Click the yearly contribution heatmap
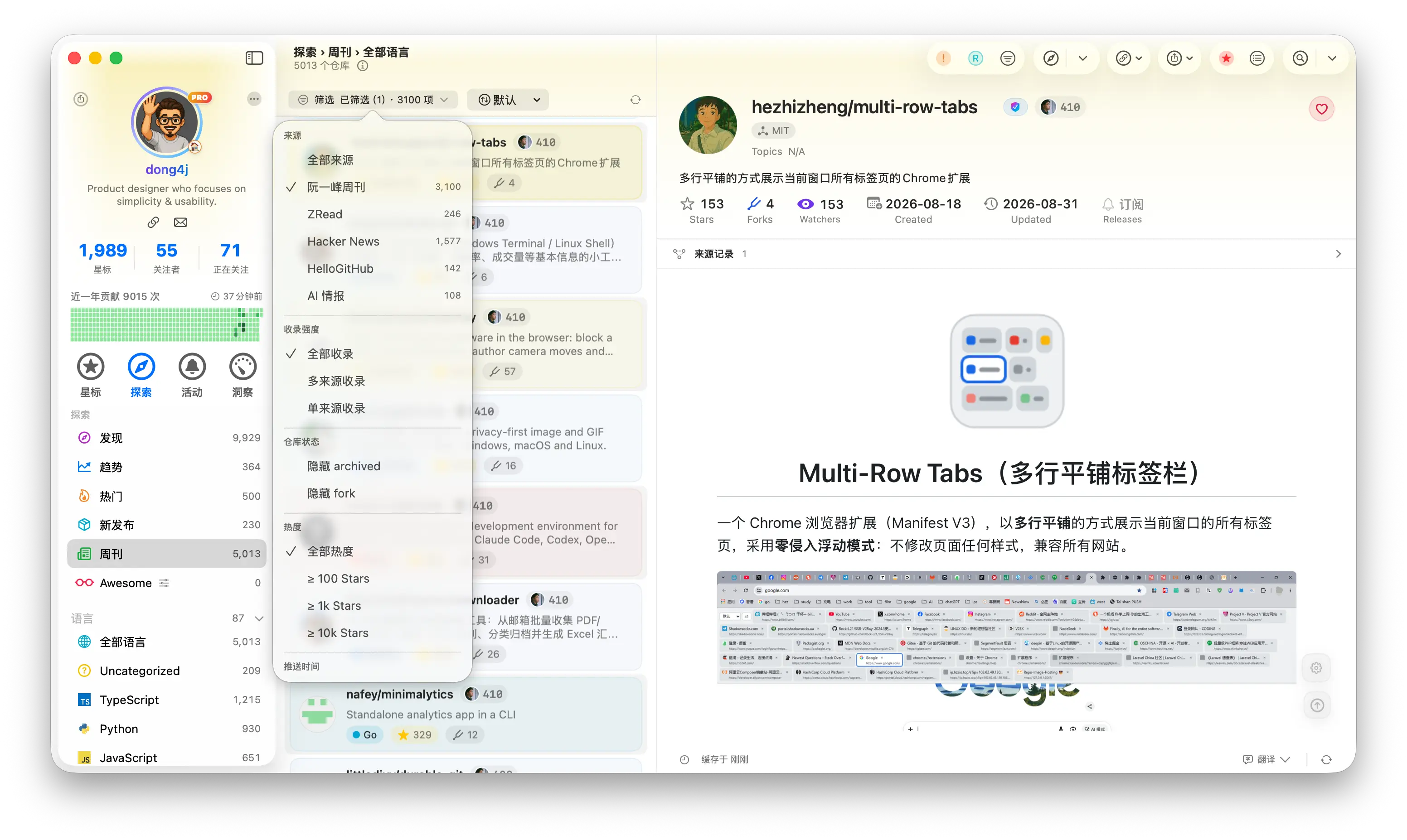Image resolution: width=1407 pixels, height=840 pixels. click(x=167, y=325)
